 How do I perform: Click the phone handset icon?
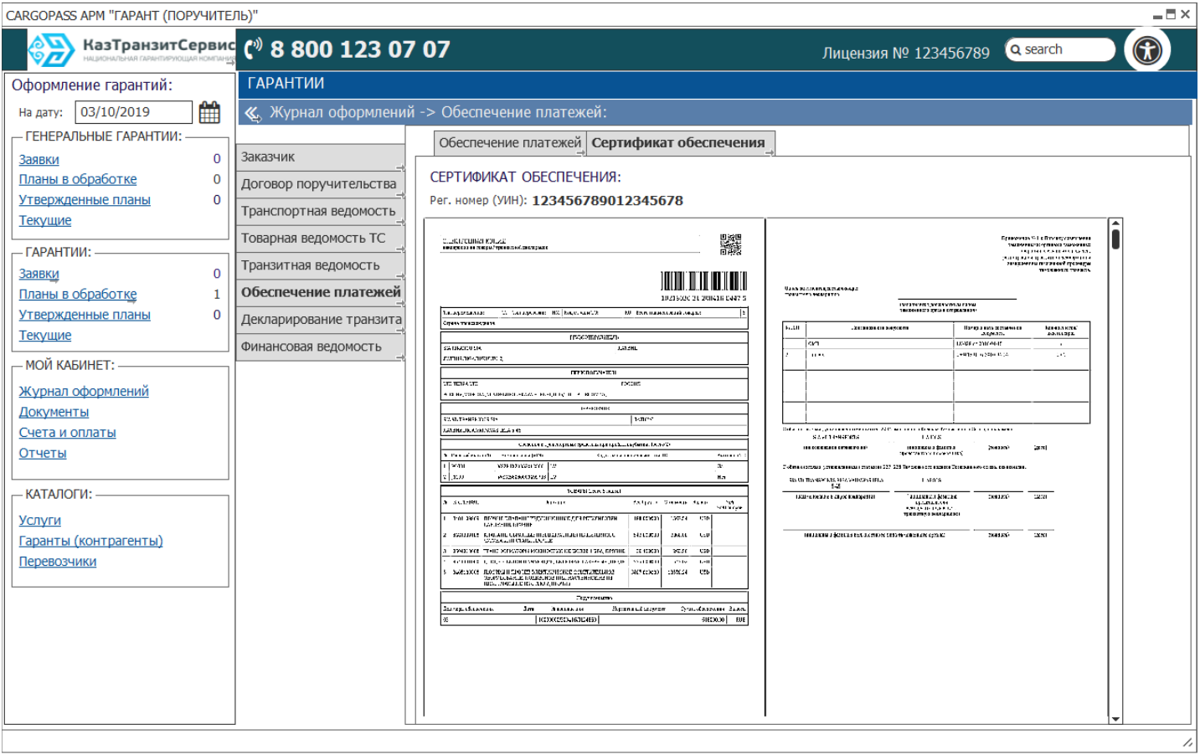253,49
